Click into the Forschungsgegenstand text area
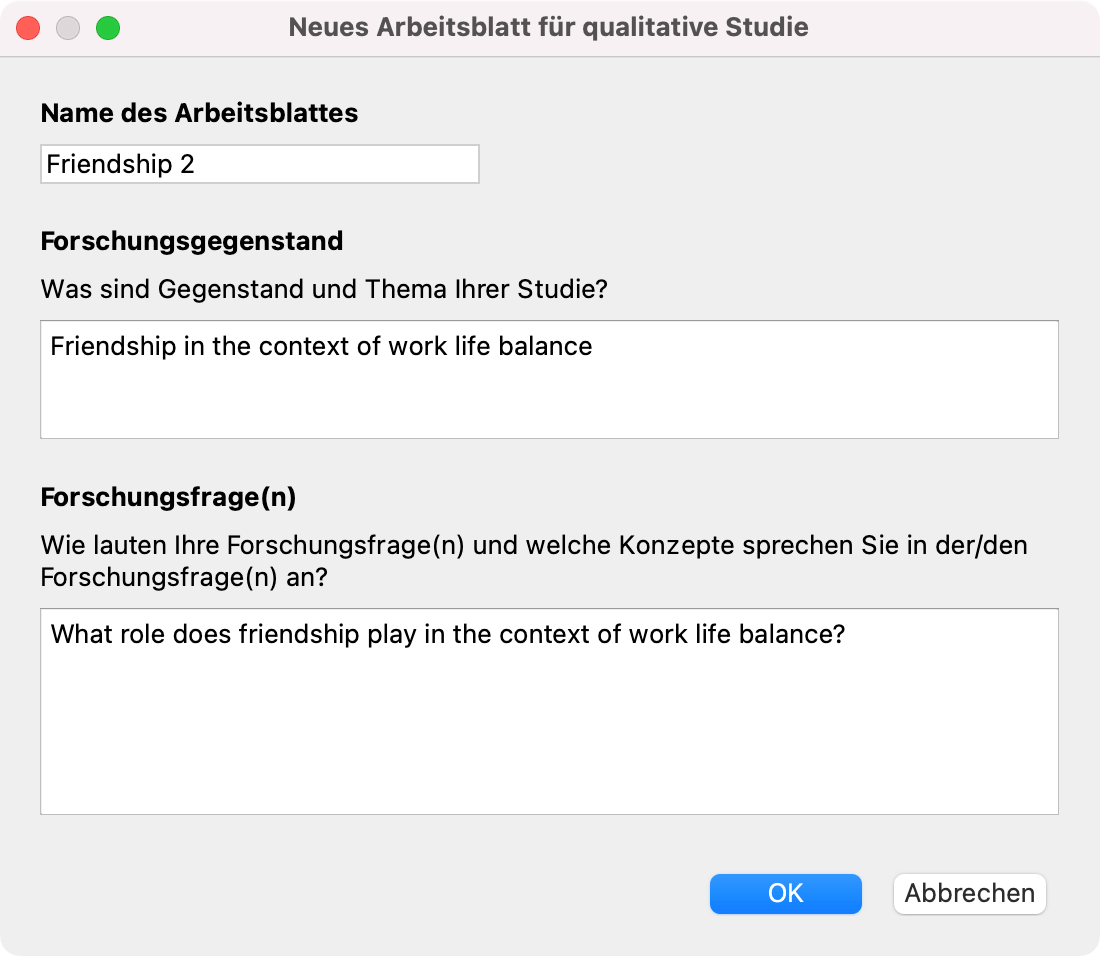Viewport: 1100px width, 956px height. point(549,379)
